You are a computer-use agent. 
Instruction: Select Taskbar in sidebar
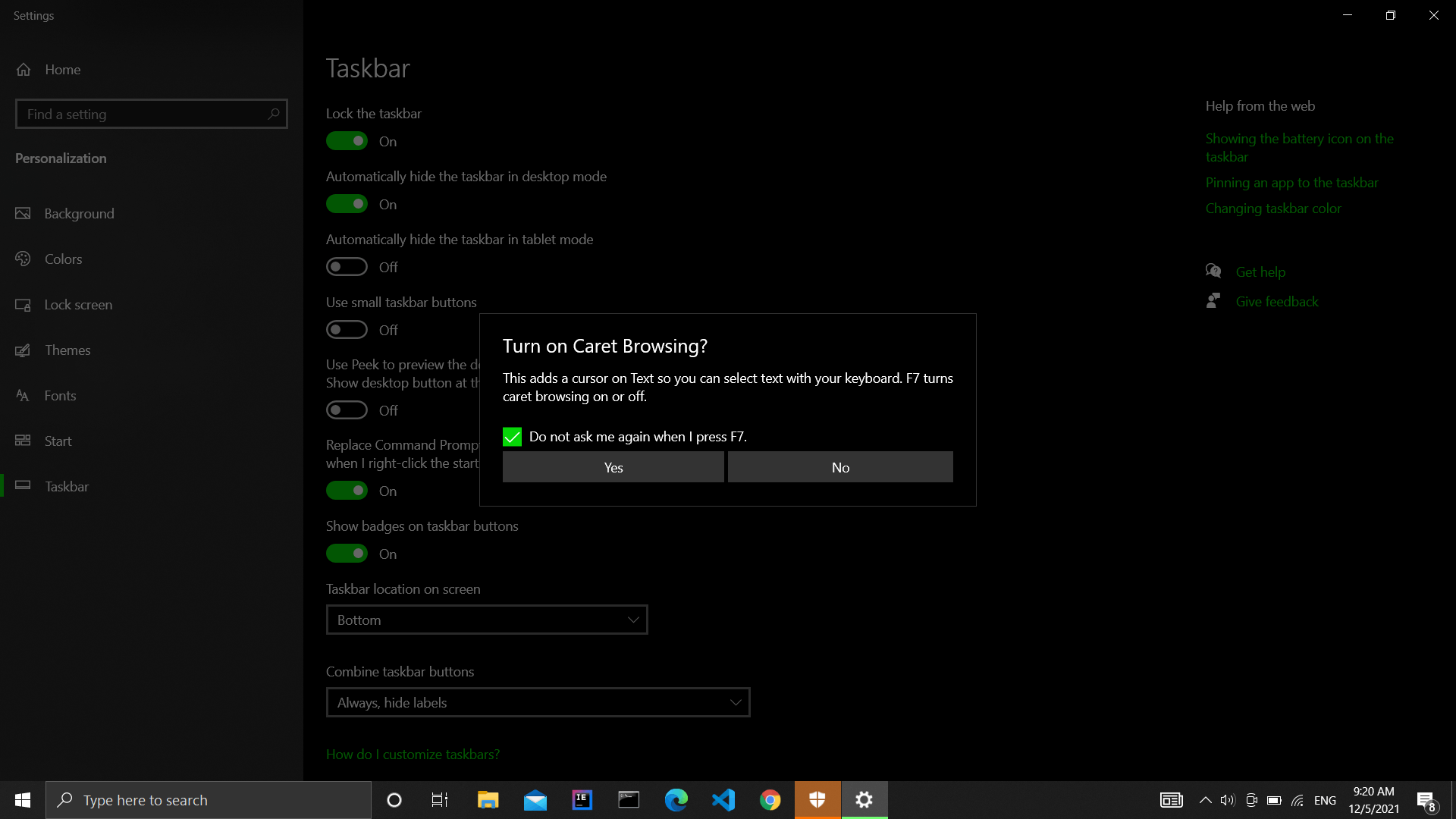[x=152, y=487]
